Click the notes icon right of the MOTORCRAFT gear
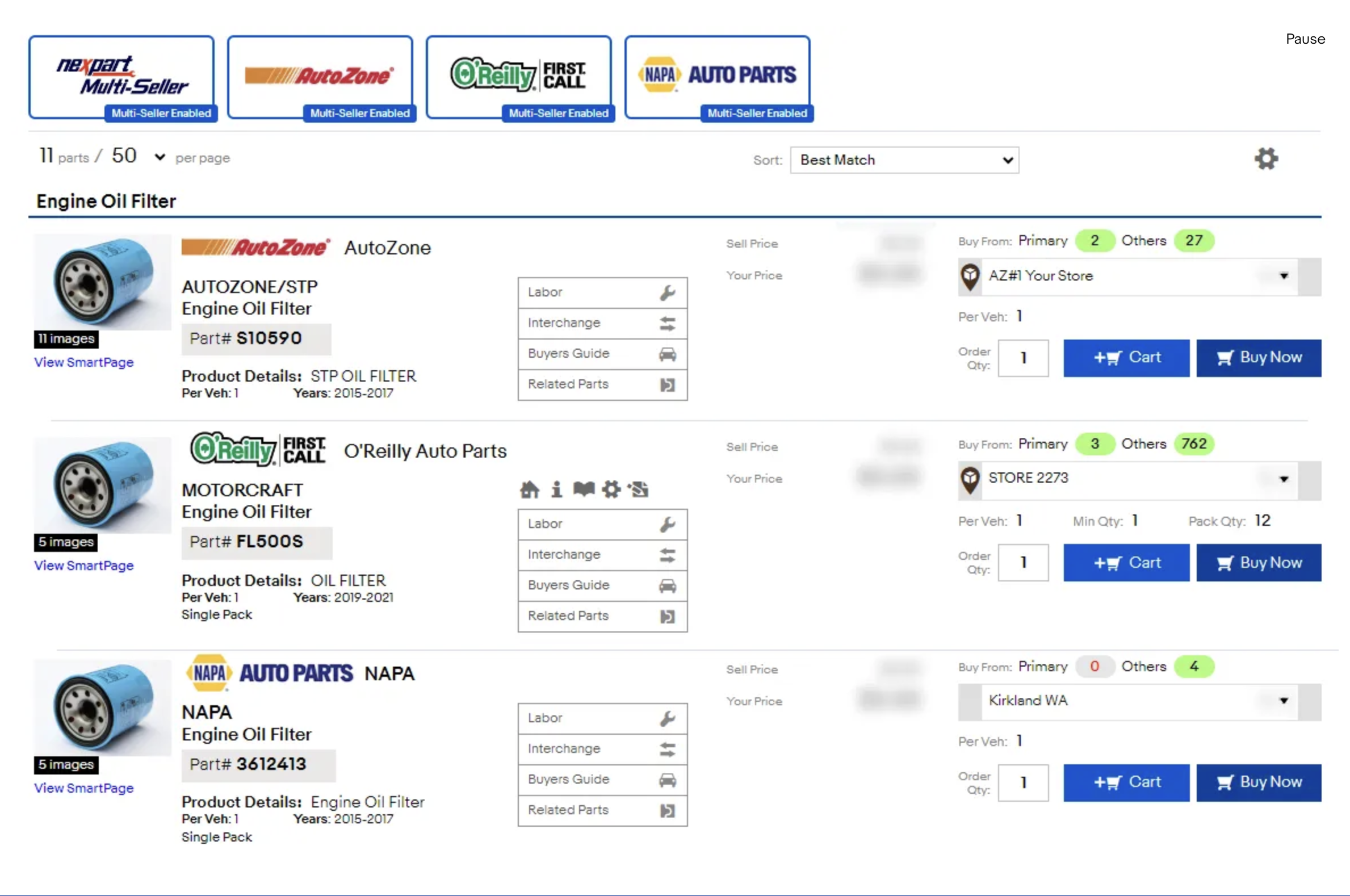The image size is (1350, 896). pyautogui.click(x=638, y=489)
